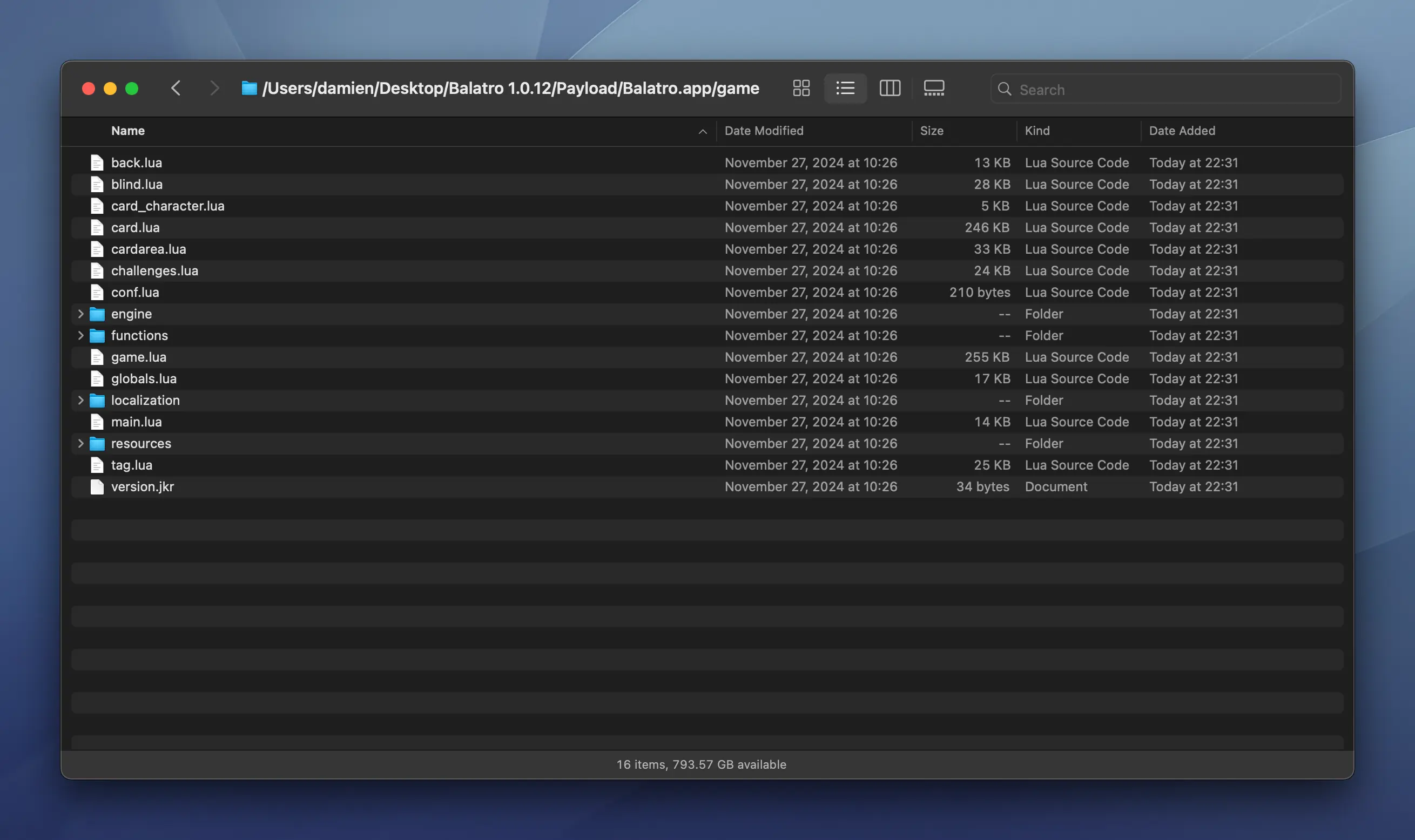Switch to column view
This screenshot has width=1415, height=840.
click(890, 89)
